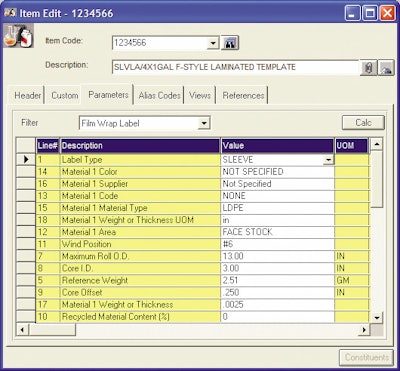Click the paperclip attachment icon beside Description
Image resolution: width=400 pixels, height=371 pixels.
click(369, 68)
